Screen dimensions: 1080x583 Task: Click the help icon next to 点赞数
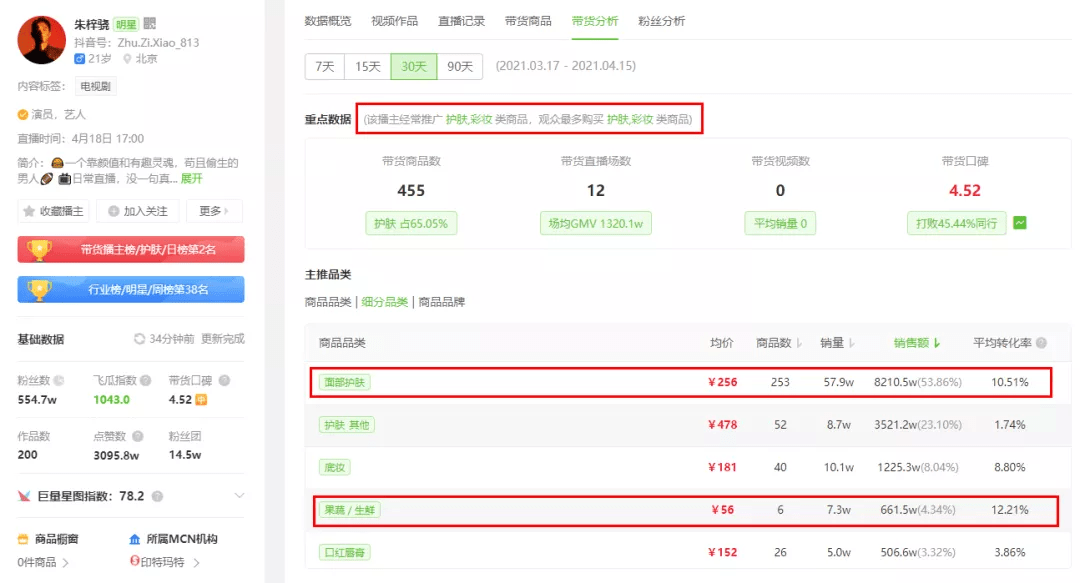coord(138,436)
